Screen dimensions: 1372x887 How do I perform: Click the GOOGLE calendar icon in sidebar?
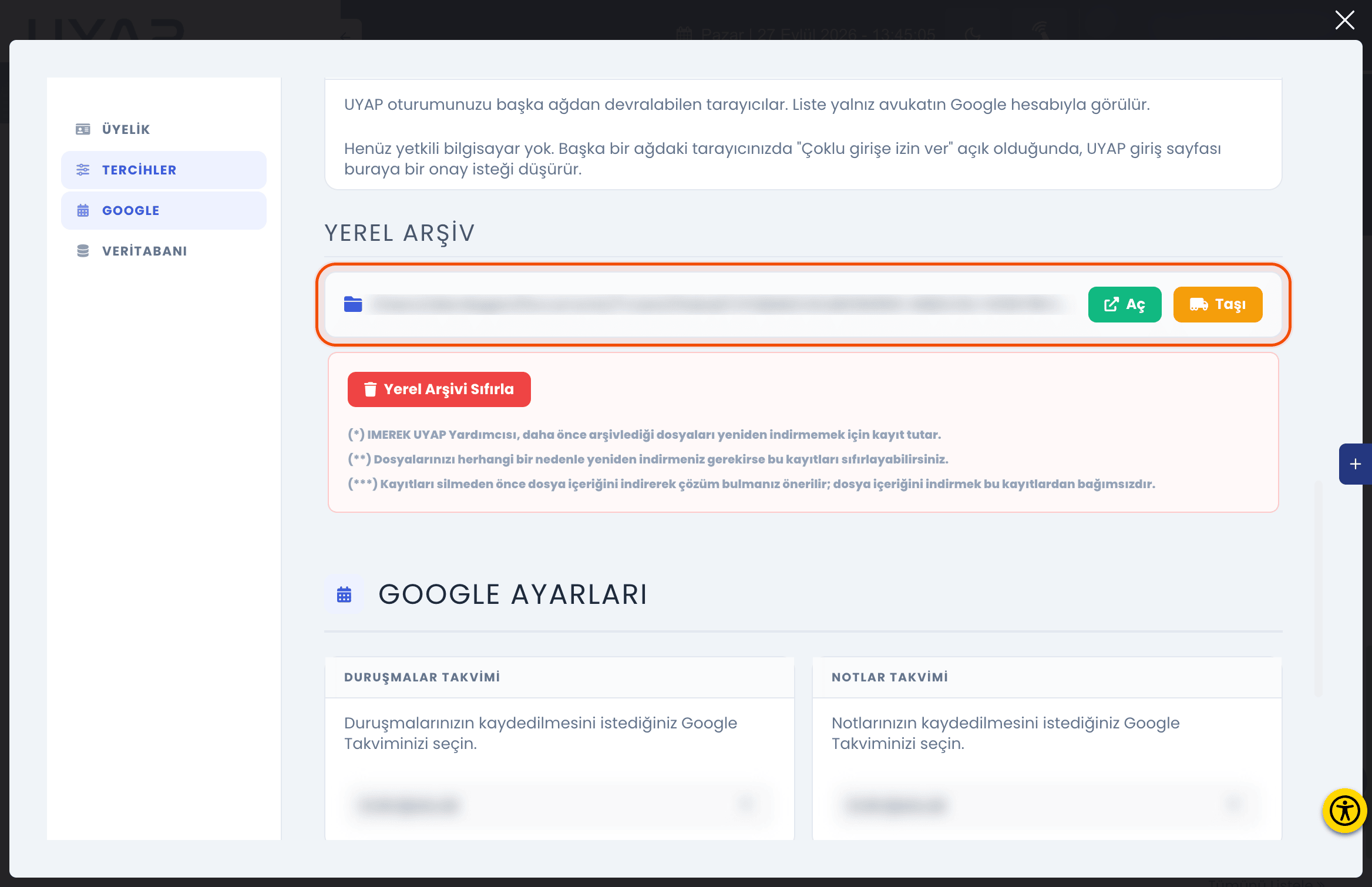[x=83, y=210]
